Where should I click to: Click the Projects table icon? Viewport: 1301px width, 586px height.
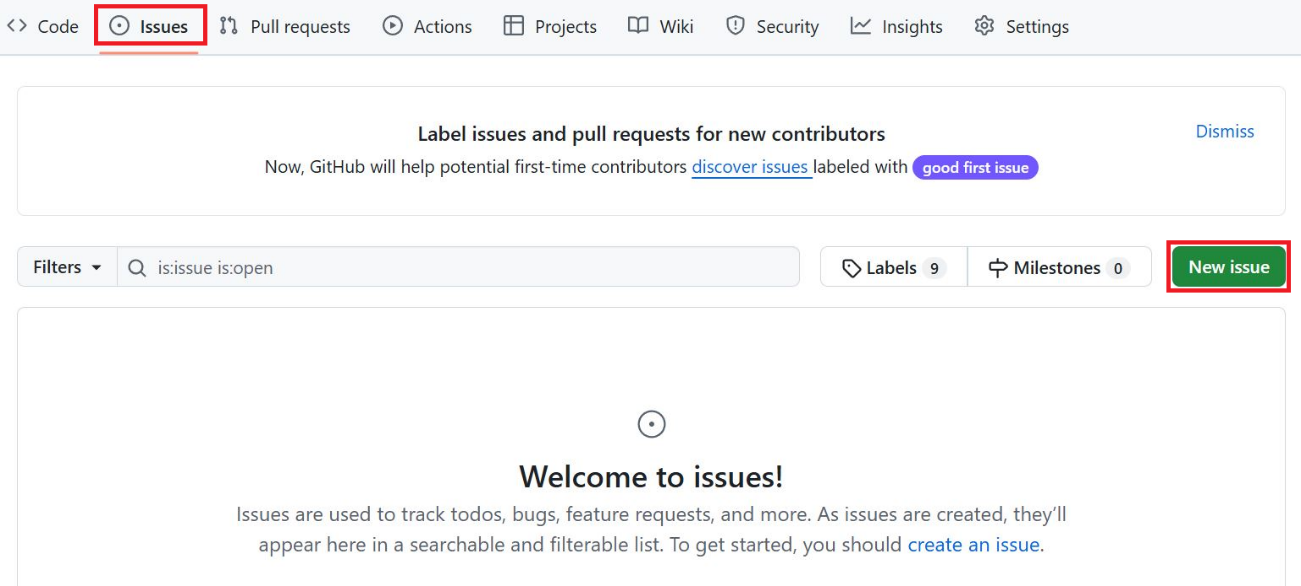514,26
